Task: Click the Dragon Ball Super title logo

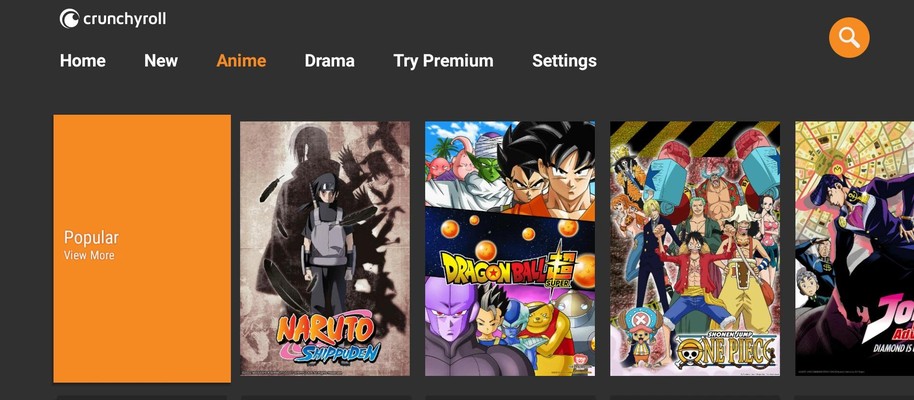Action: (x=509, y=268)
